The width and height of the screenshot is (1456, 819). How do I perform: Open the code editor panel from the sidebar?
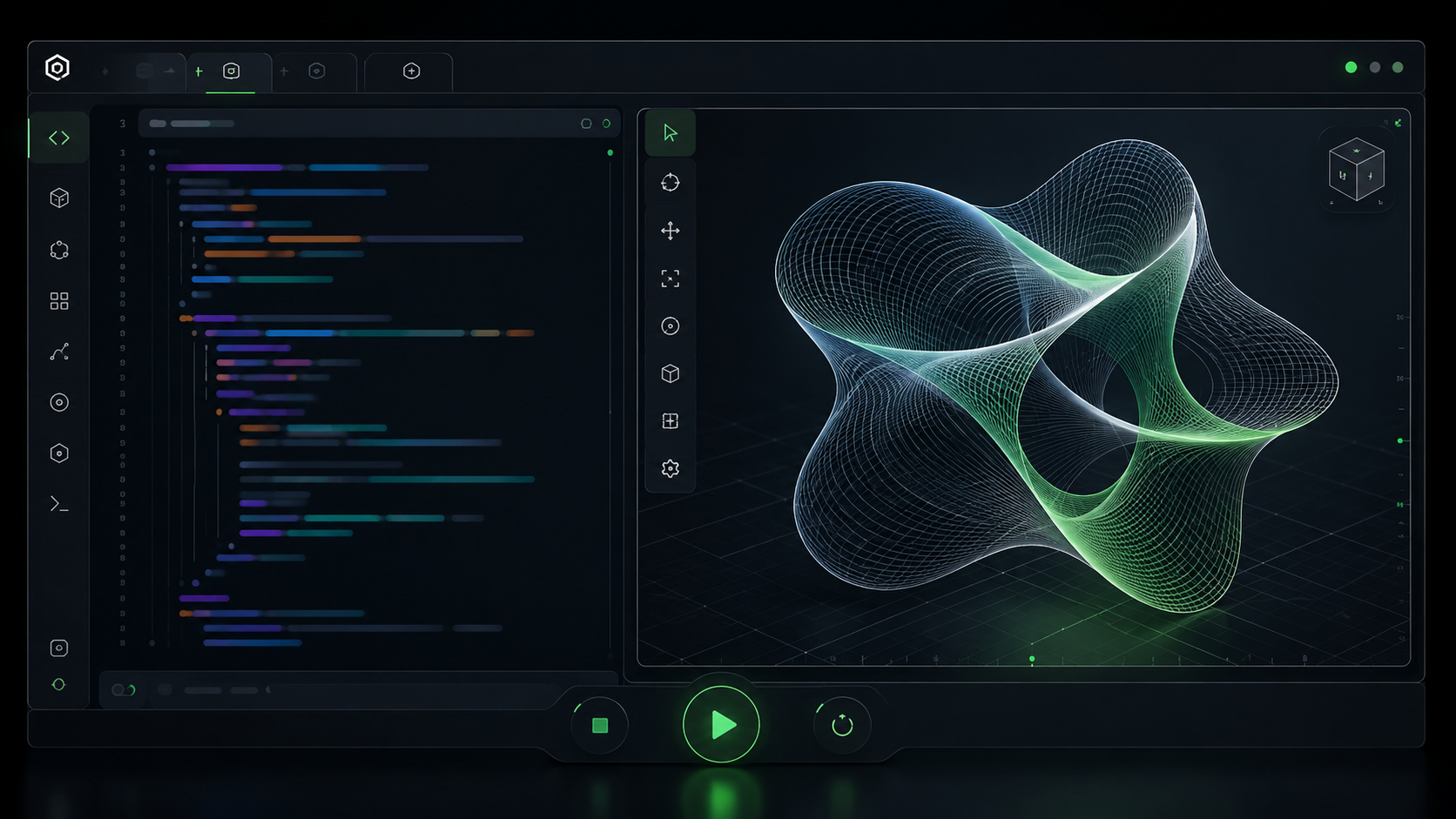pyautogui.click(x=59, y=138)
